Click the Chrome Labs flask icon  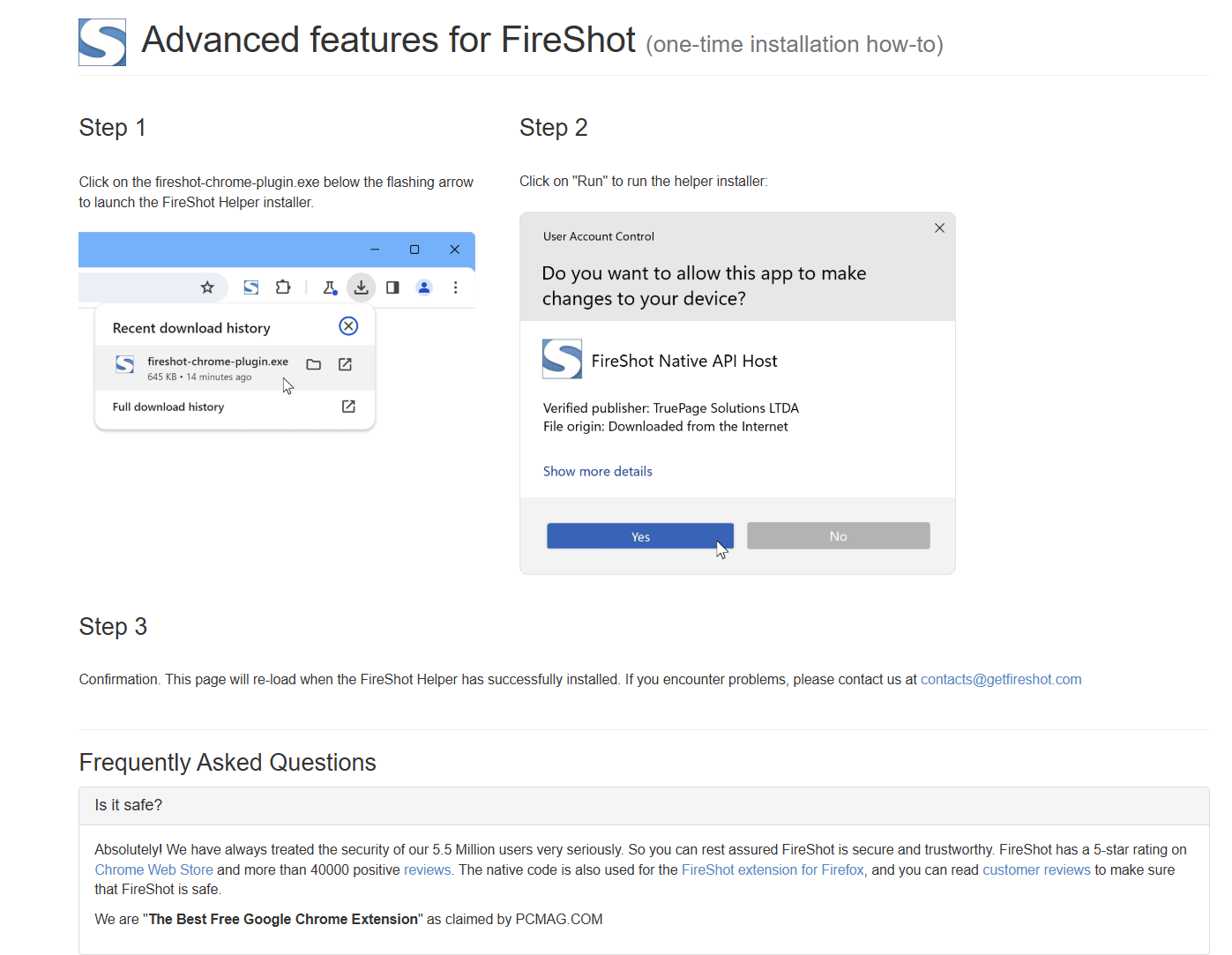click(x=330, y=287)
